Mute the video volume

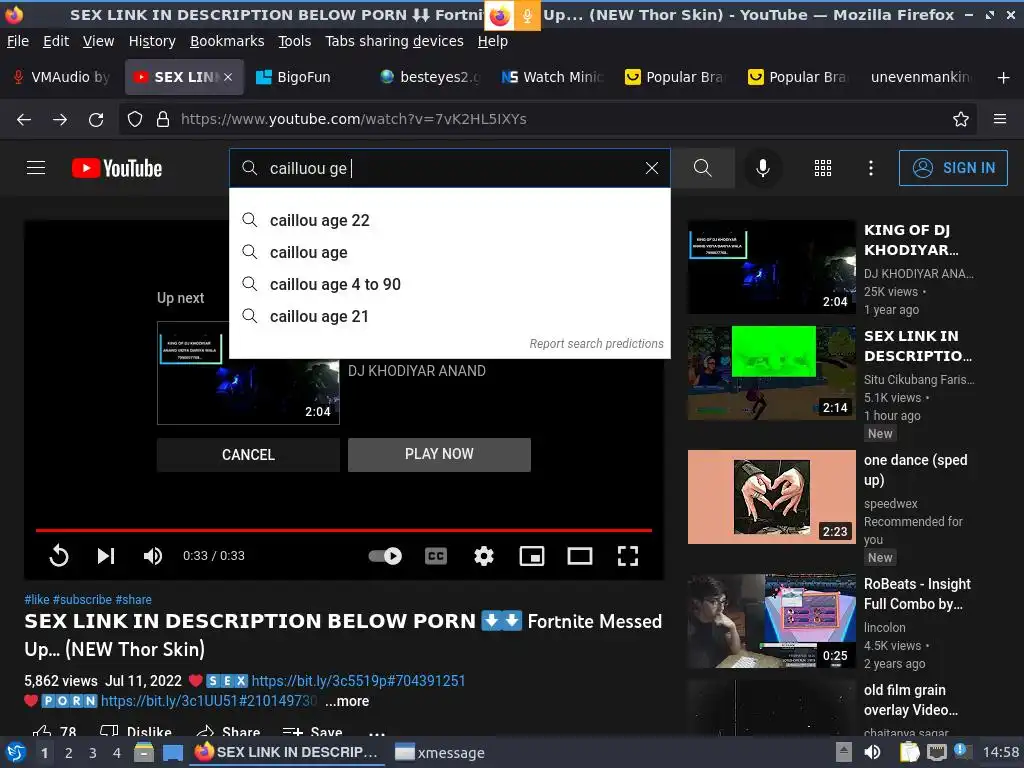click(x=153, y=556)
